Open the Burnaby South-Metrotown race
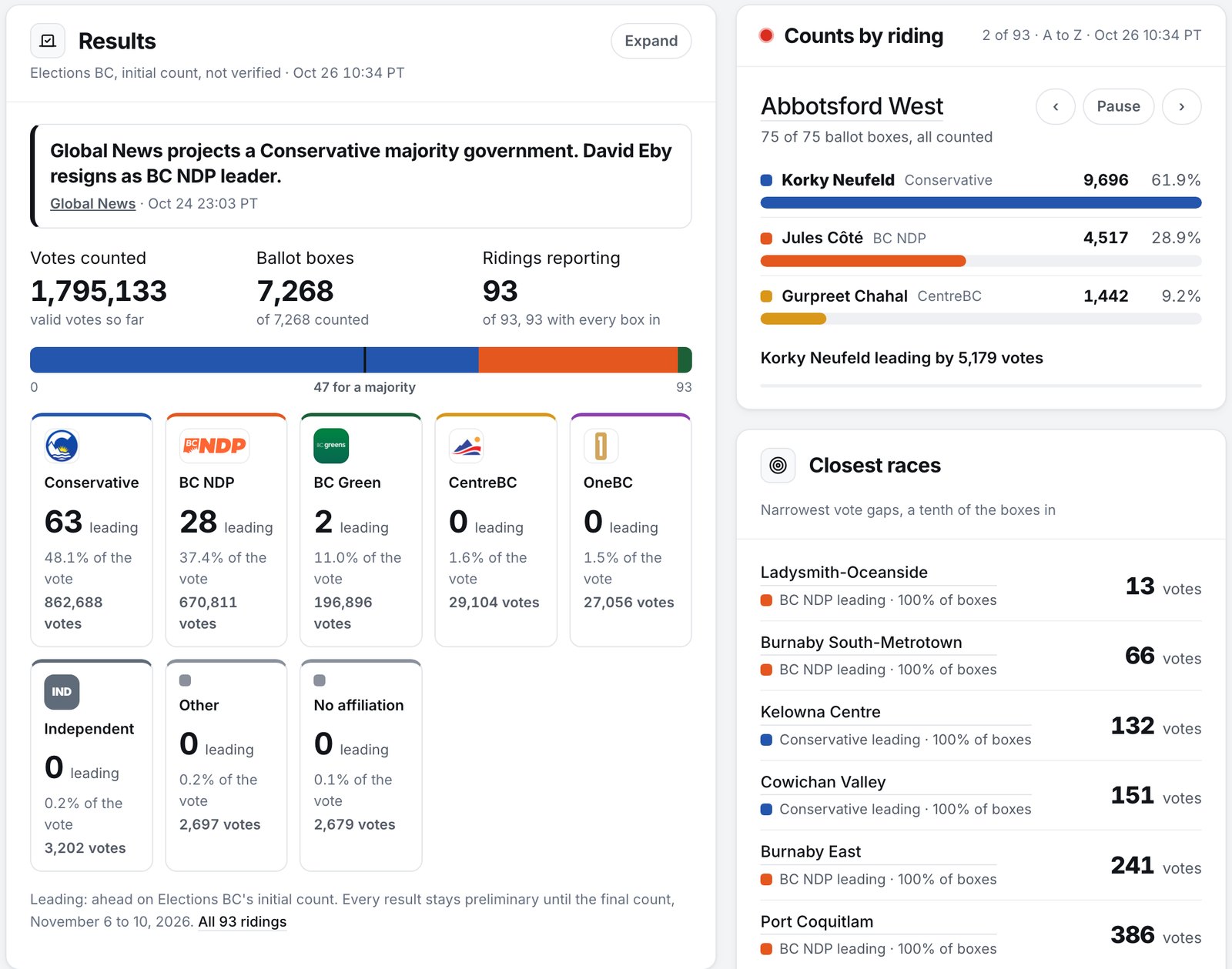Viewport: 1232px width, 969px height. [861, 643]
